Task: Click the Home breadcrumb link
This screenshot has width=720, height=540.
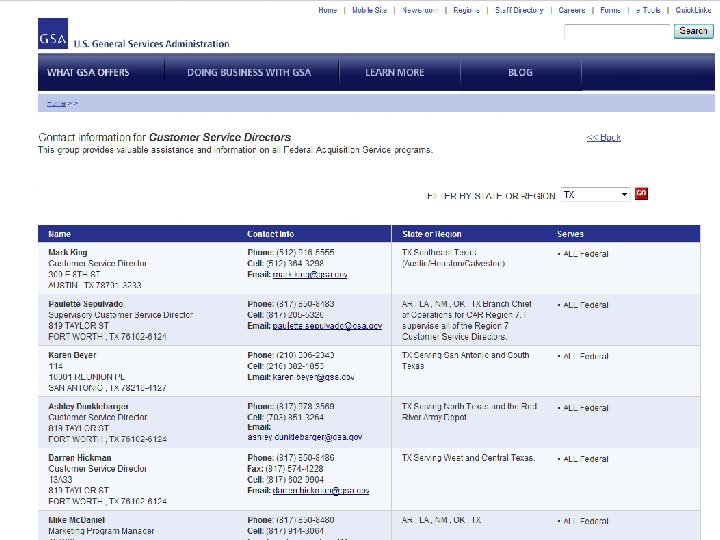Action: pyautogui.click(x=56, y=104)
